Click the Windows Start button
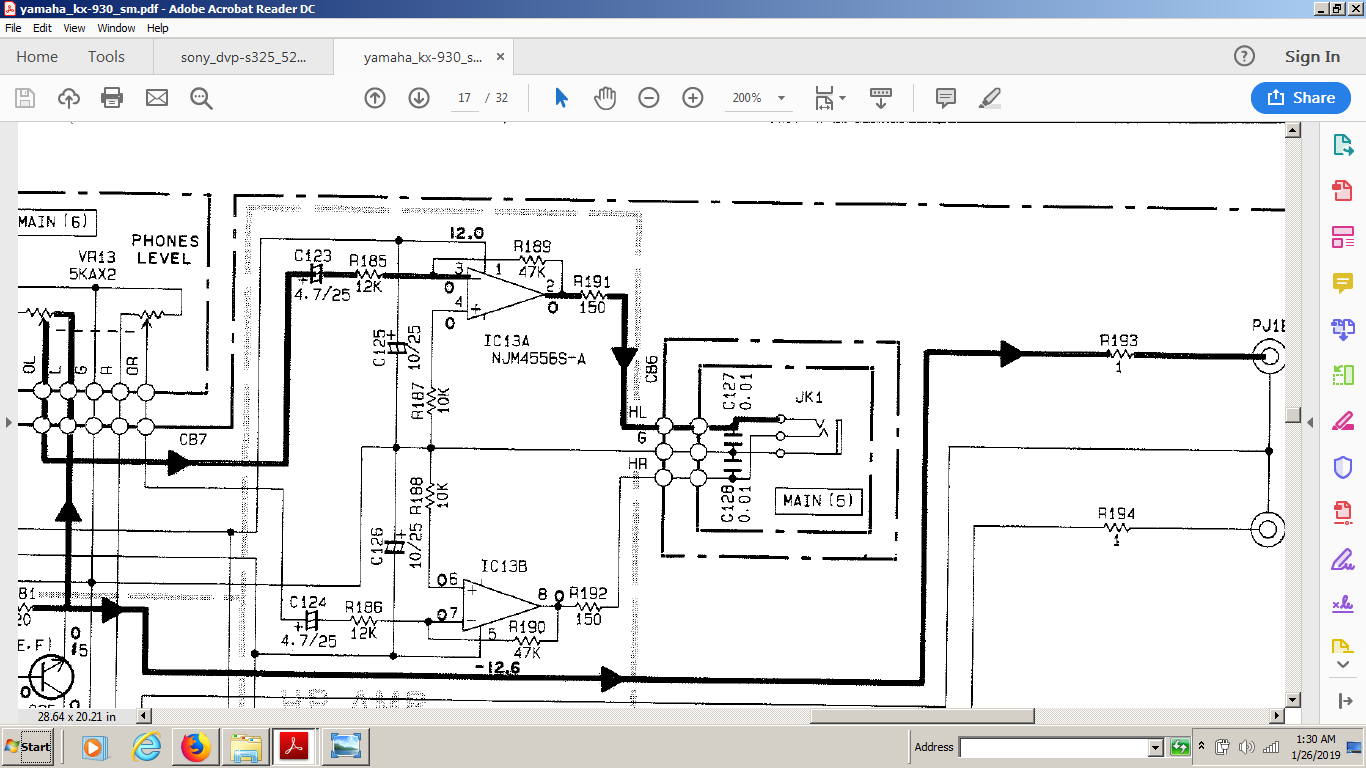Viewport: 1366px width, 768px height. click(28, 747)
